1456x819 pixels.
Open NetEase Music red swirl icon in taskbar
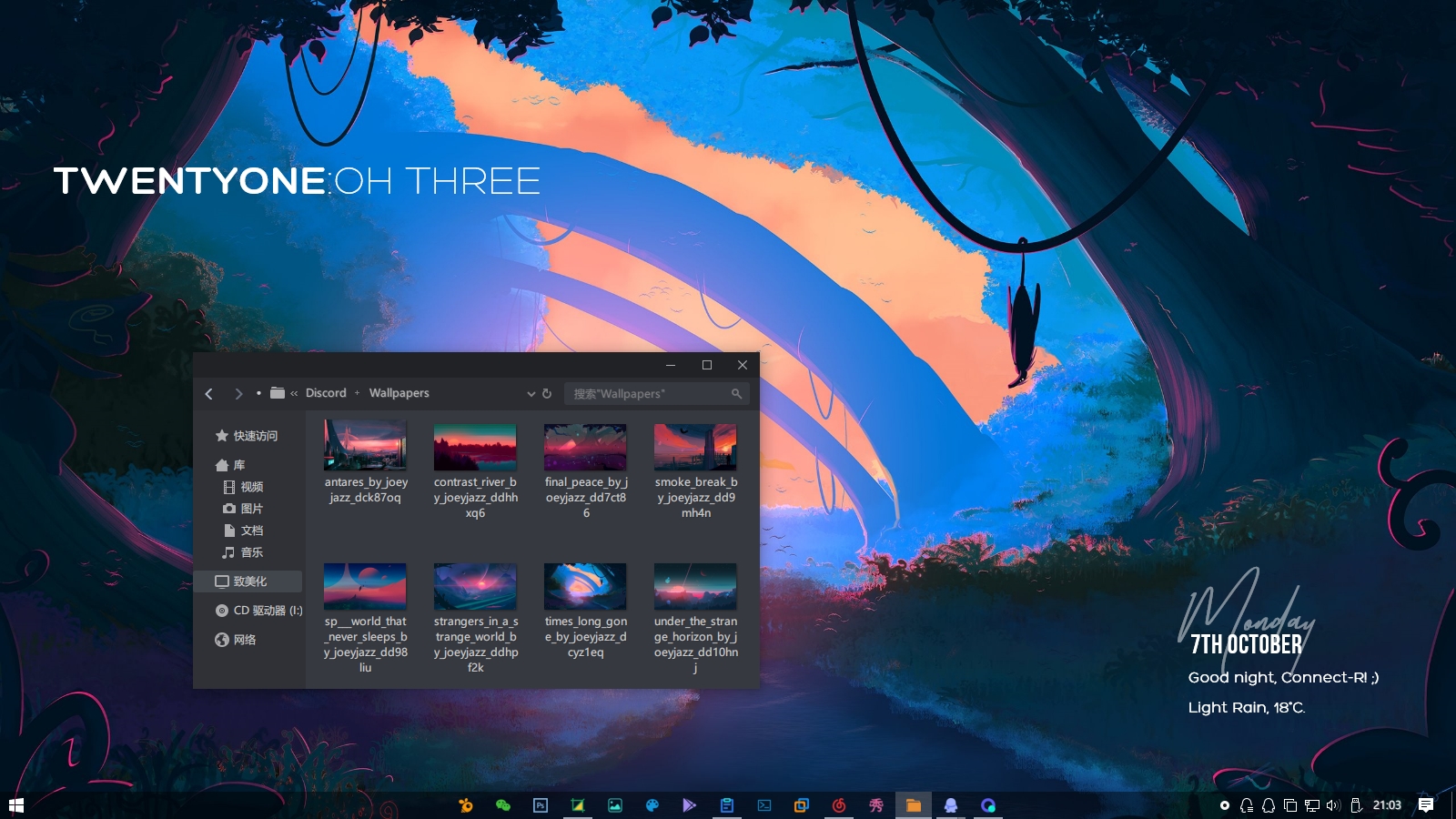click(x=839, y=805)
